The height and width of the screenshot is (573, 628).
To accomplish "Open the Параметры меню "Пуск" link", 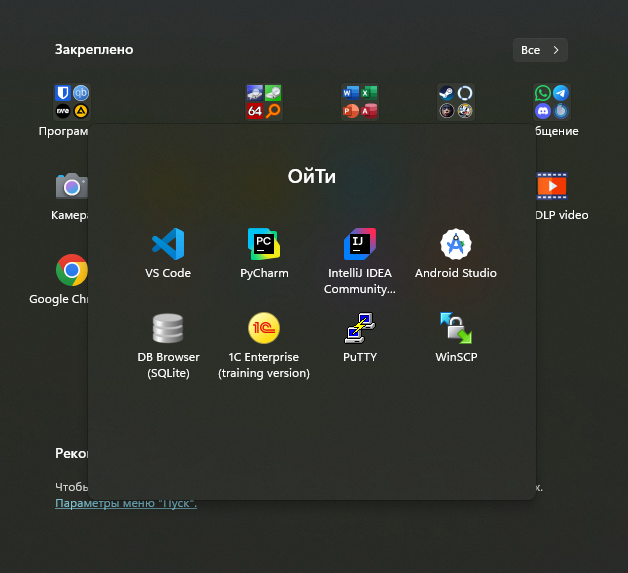I will pyautogui.click(x=126, y=503).
